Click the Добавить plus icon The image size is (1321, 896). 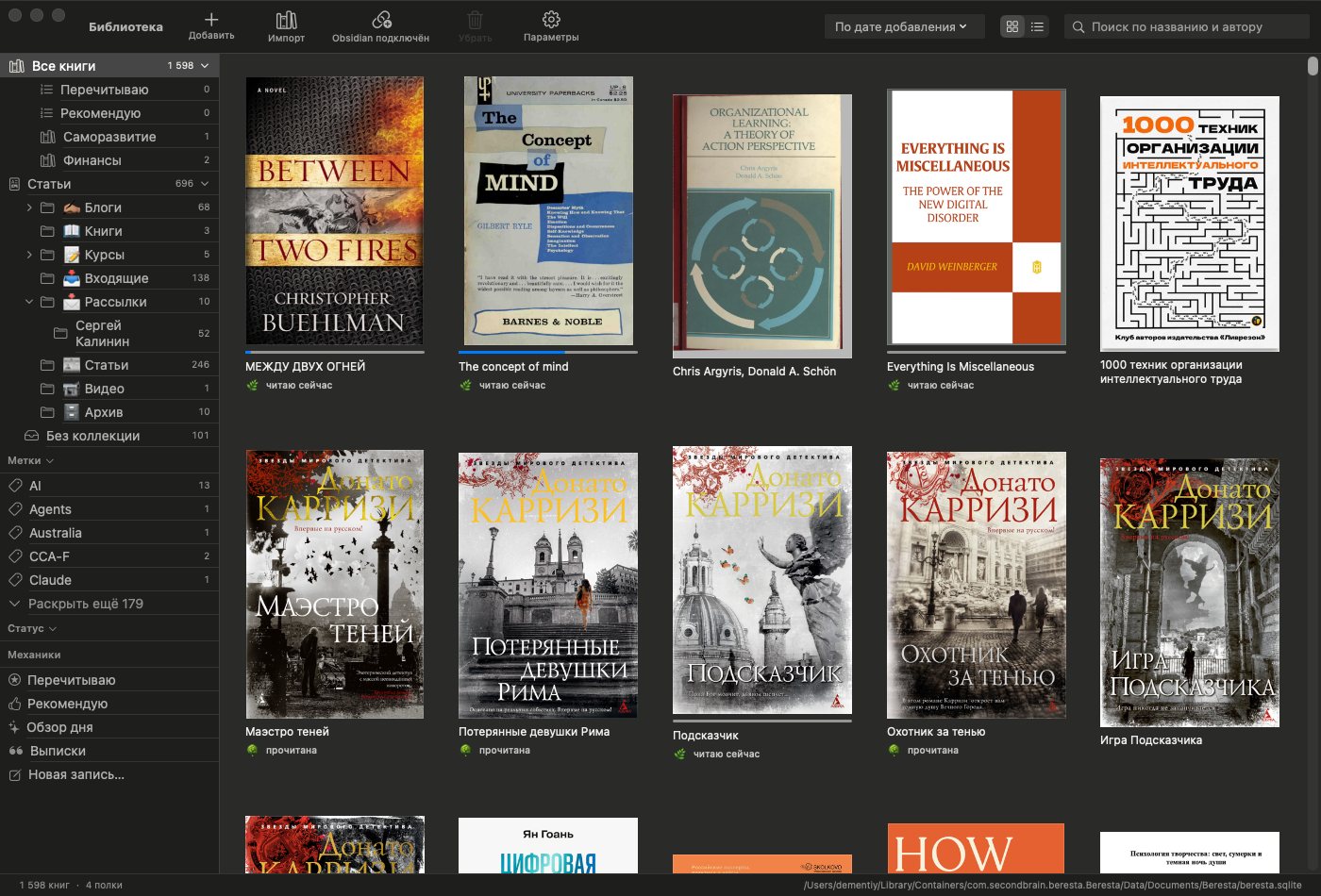[211, 19]
